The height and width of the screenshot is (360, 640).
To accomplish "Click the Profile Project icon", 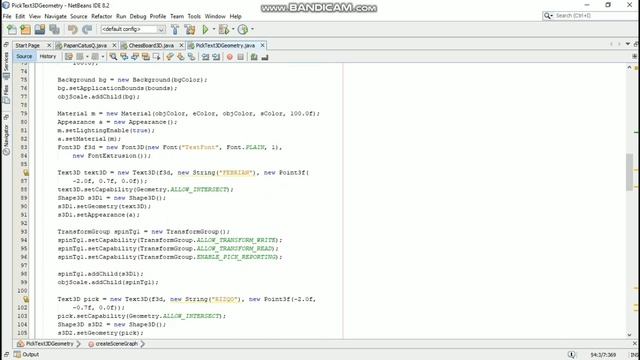I will (243, 29).
